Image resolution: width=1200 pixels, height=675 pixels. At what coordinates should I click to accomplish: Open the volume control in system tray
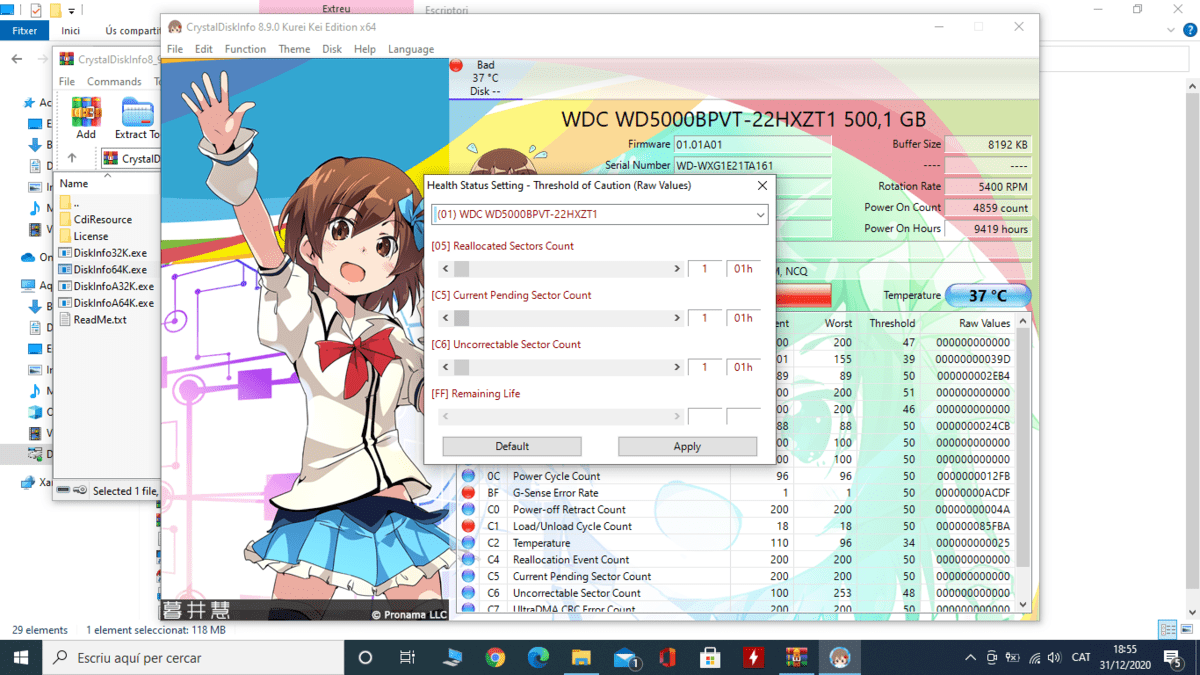point(1055,658)
